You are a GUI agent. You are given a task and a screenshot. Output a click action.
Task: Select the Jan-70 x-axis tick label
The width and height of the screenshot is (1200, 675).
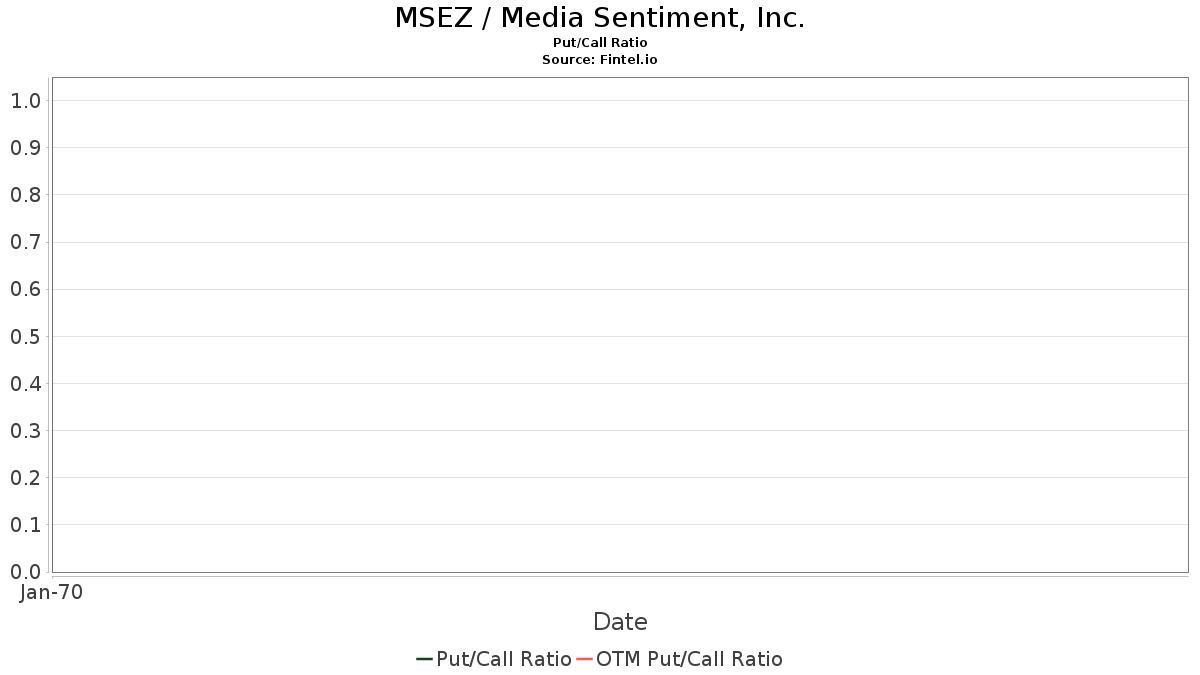click(52, 592)
